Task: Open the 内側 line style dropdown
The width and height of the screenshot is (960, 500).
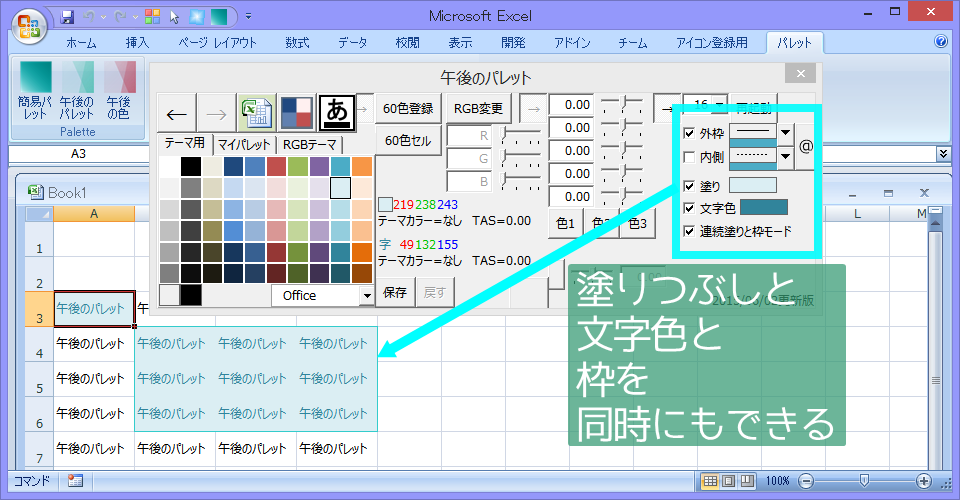Action: (785, 157)
